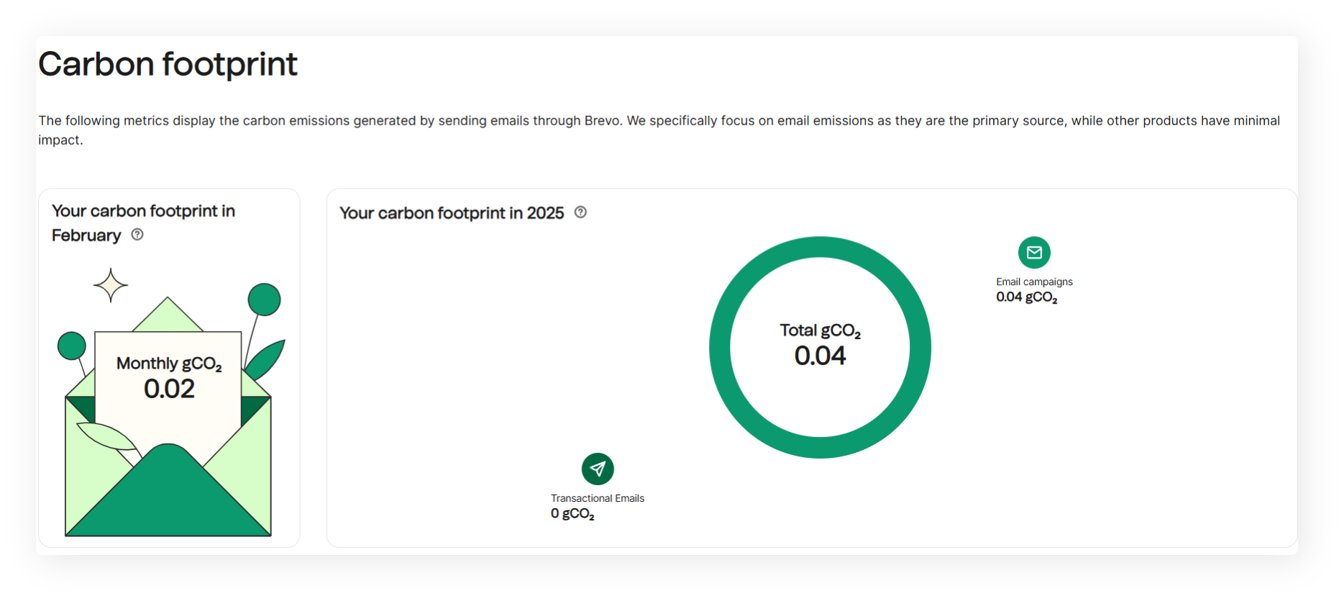Viewport: 1343px width, 600px height.
Task: Click the small green circle left of the letter
Action: [x=72, y=346]
